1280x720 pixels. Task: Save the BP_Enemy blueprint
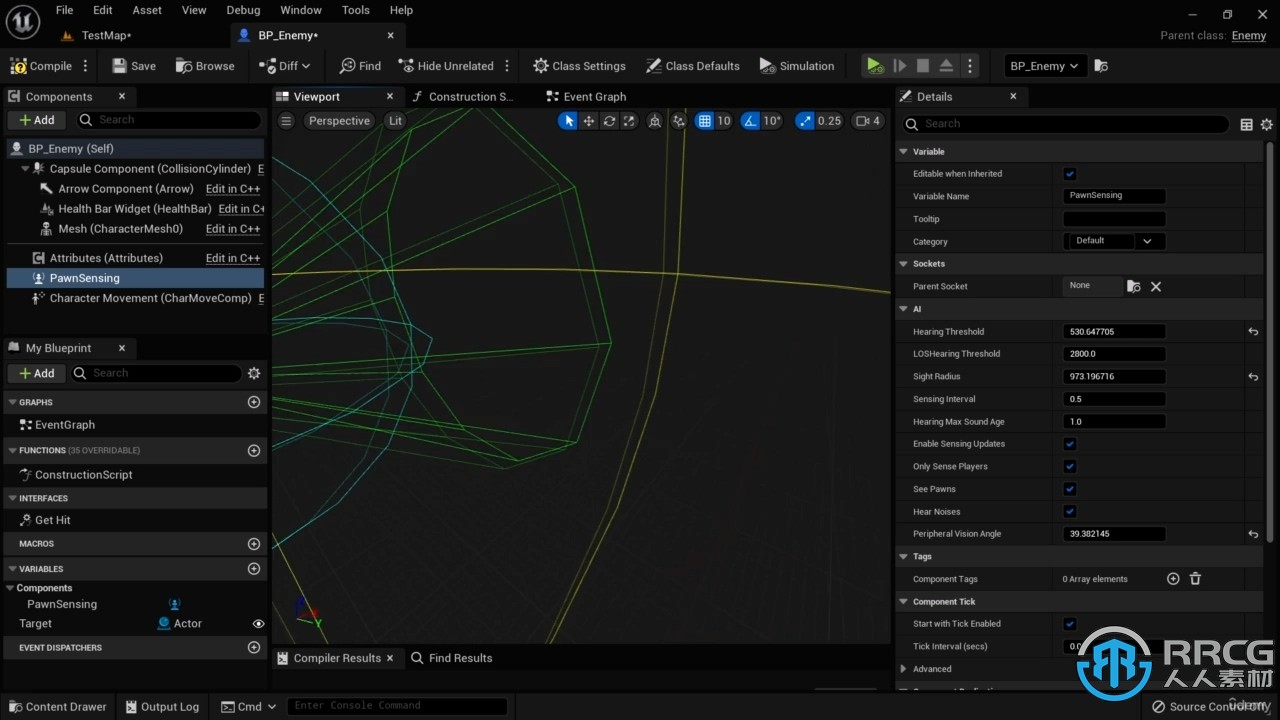pos(134,66)
